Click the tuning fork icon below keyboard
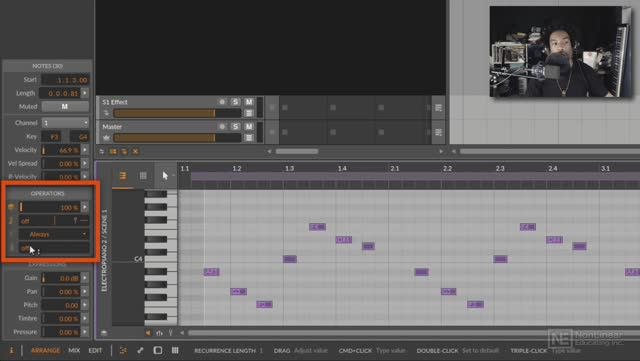The image size is (640, 361). 171,333
